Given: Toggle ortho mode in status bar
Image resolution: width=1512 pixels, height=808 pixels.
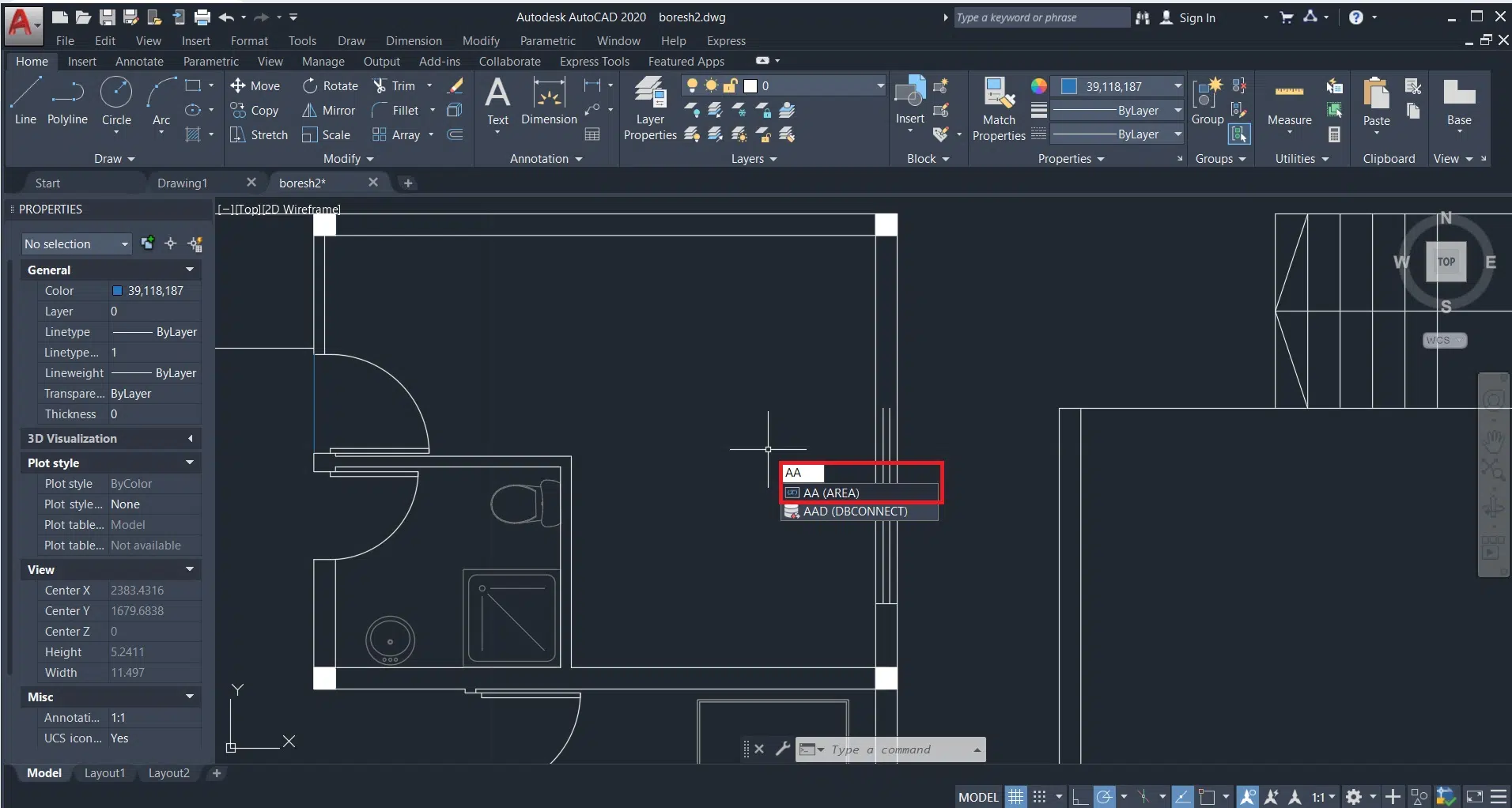Looking at the screenshot, I should (x=1080, y=796).
